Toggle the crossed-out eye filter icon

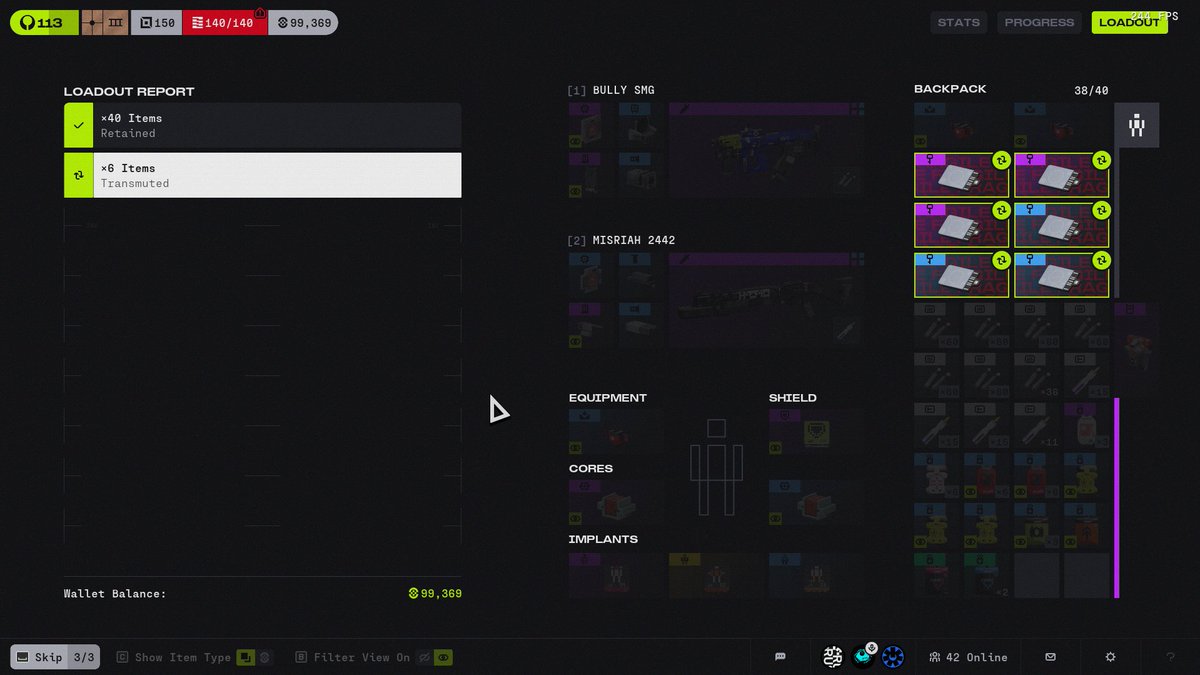[424, 657]
